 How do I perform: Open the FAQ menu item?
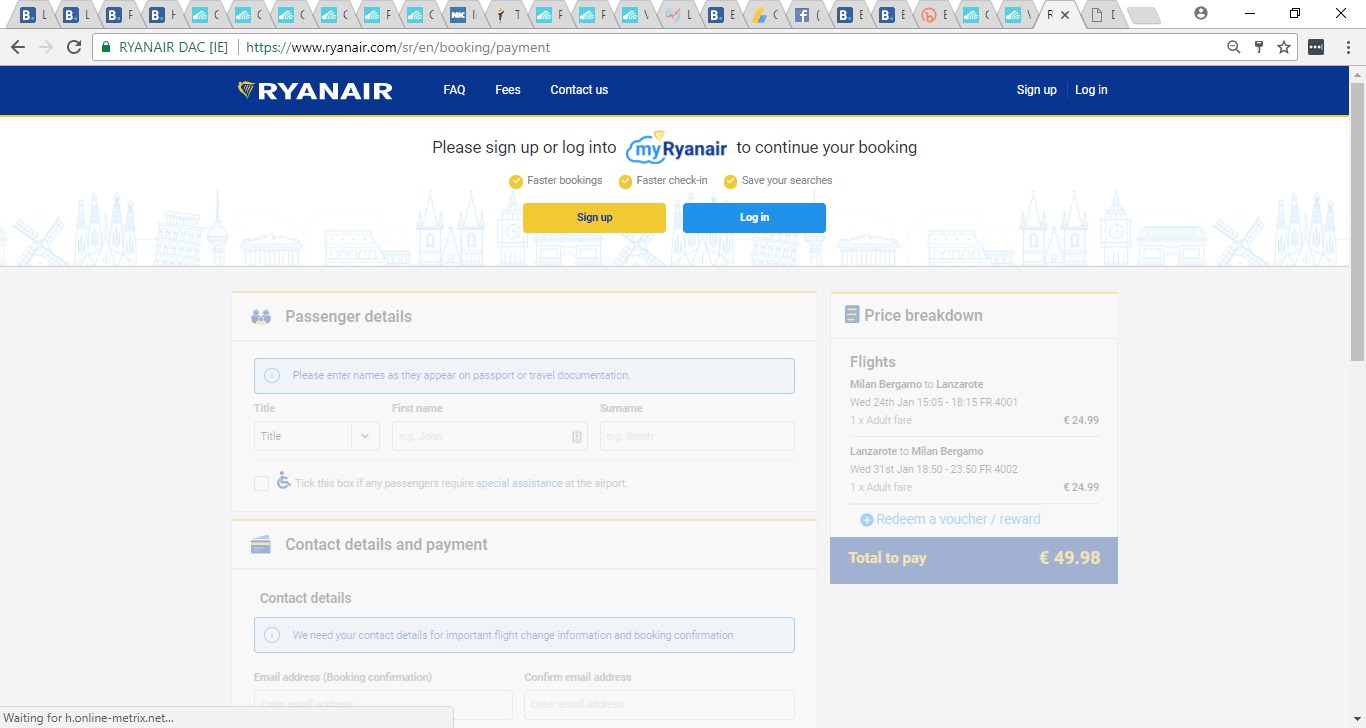tap(454, 90)
